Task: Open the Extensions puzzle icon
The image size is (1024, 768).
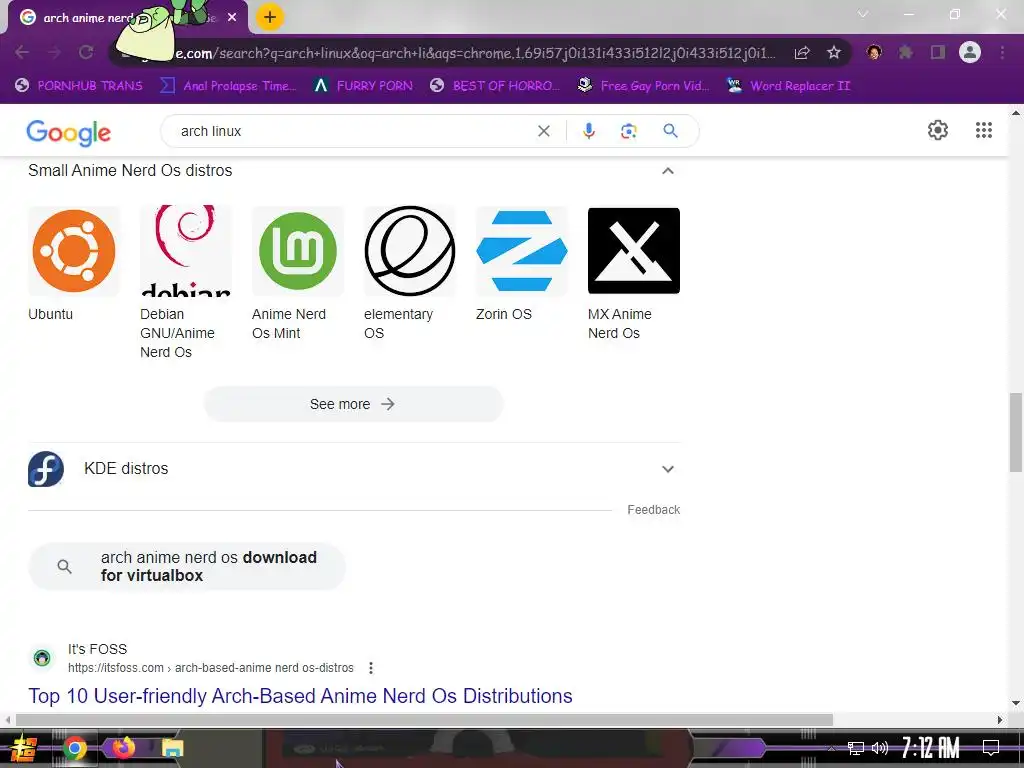Action: [906, 52]
